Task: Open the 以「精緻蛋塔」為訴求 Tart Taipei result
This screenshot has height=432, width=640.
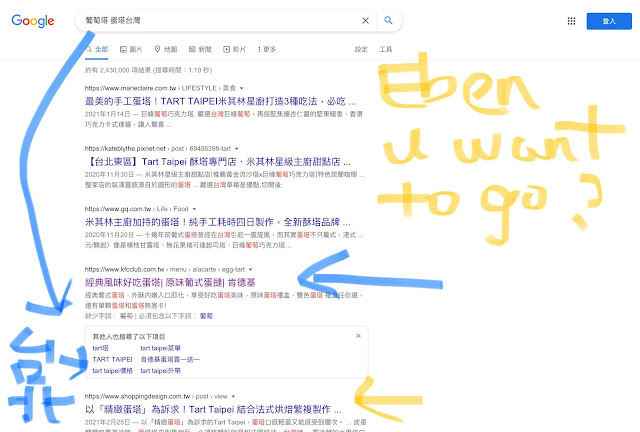Action: tap(213, 409)
